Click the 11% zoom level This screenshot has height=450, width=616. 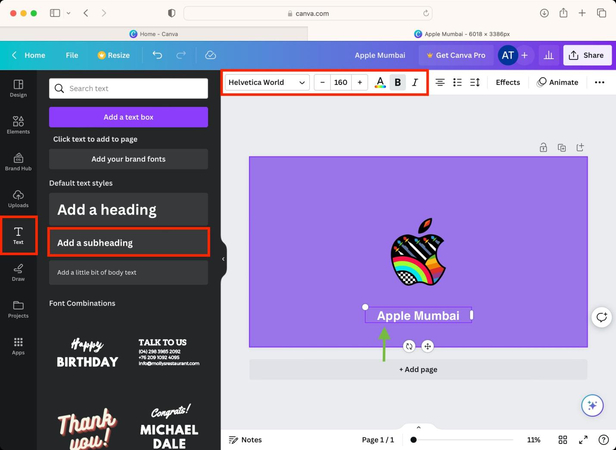[534, 440]
